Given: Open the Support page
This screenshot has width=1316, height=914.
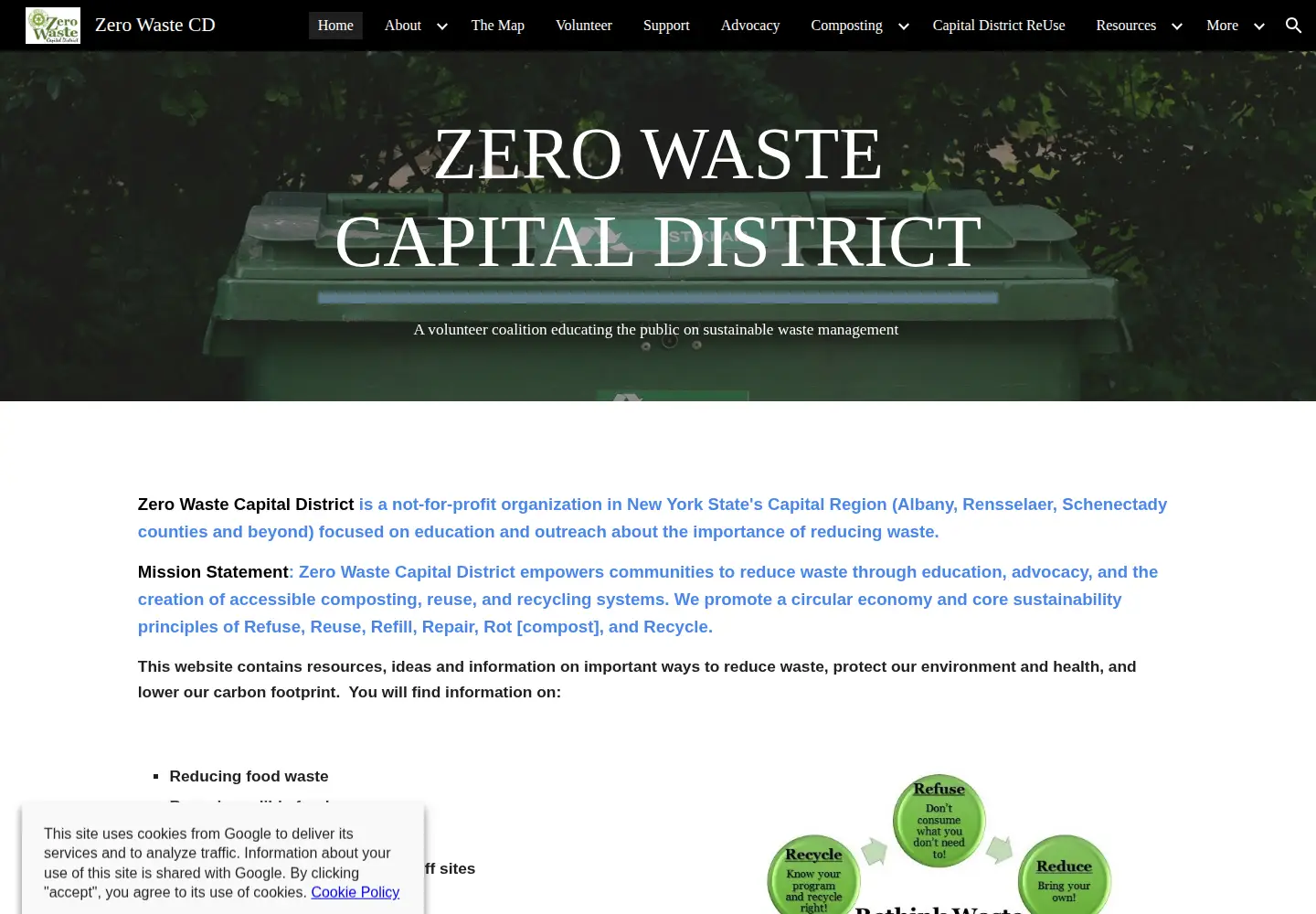Looking at the screenshot, I should (x=666, y=26).
